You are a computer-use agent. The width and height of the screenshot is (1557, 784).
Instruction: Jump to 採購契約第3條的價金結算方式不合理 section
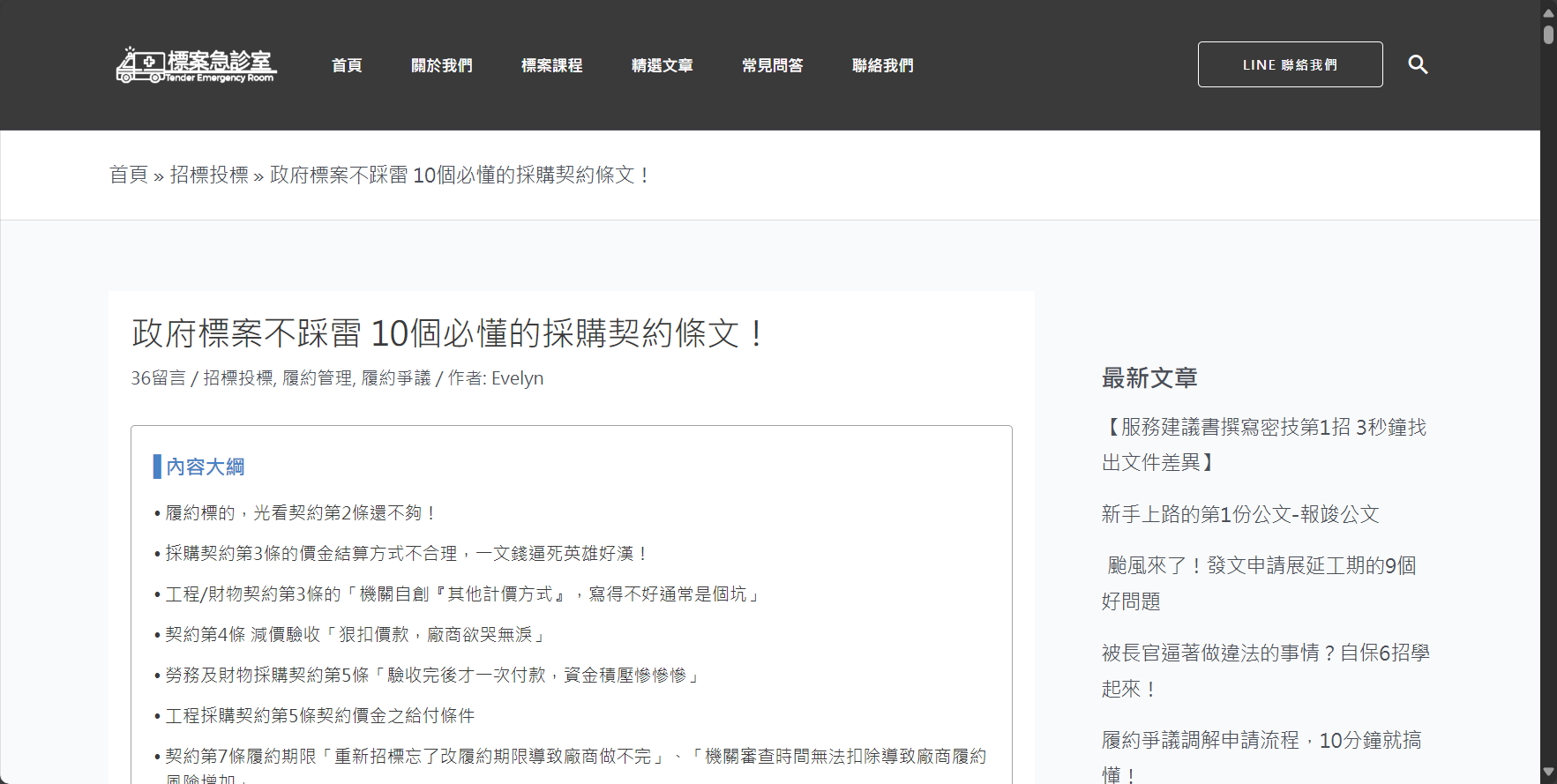tap(408, 554)
